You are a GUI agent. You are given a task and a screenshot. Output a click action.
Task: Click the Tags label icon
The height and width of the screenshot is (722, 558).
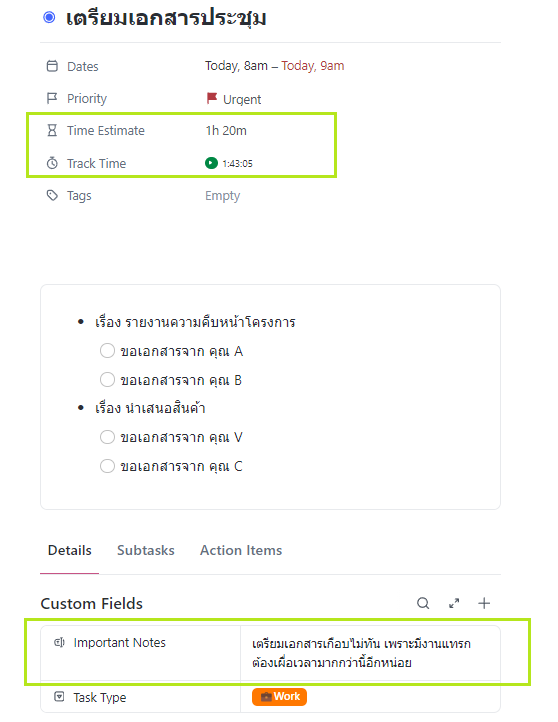(x=52, y=196)
